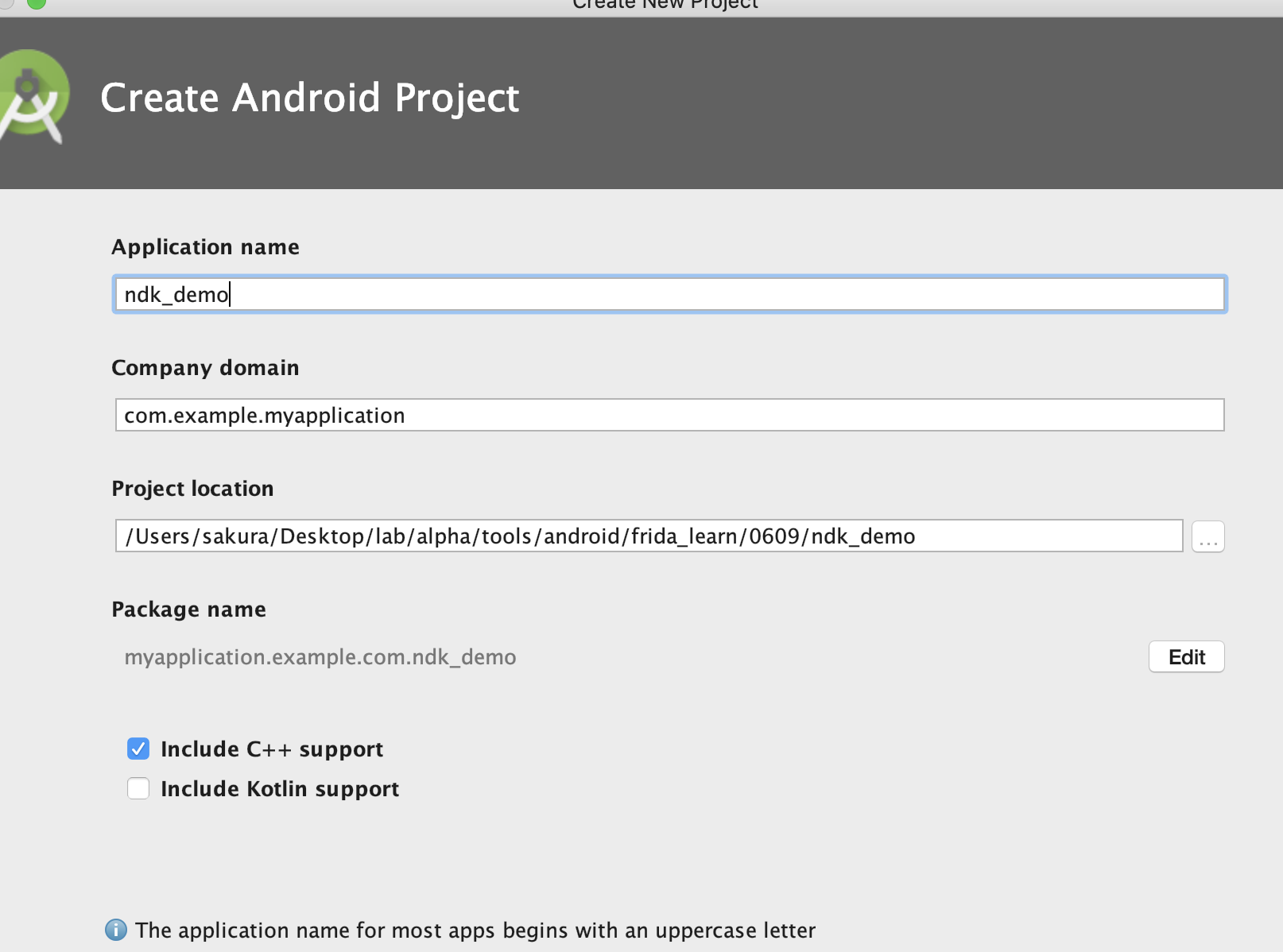Click the Application name label
This screenshot has height=952, width=1283.
pos(205,247)
